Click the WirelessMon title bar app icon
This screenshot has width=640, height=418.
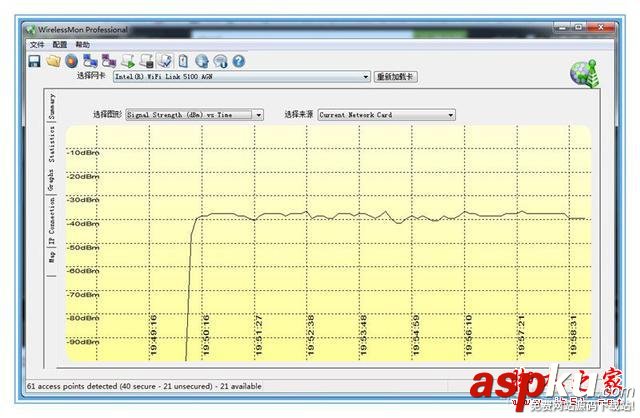pyautogui.click(x=31, y=30)
